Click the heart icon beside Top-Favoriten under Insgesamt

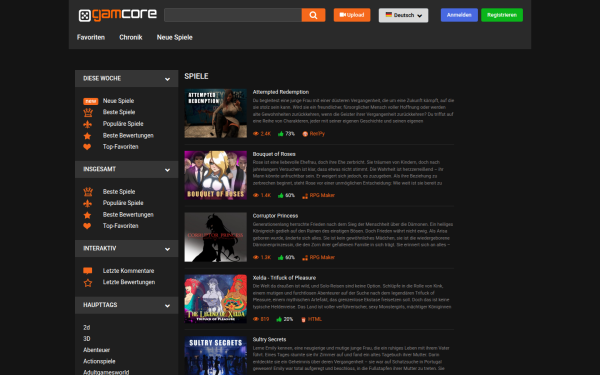(87, 226)
